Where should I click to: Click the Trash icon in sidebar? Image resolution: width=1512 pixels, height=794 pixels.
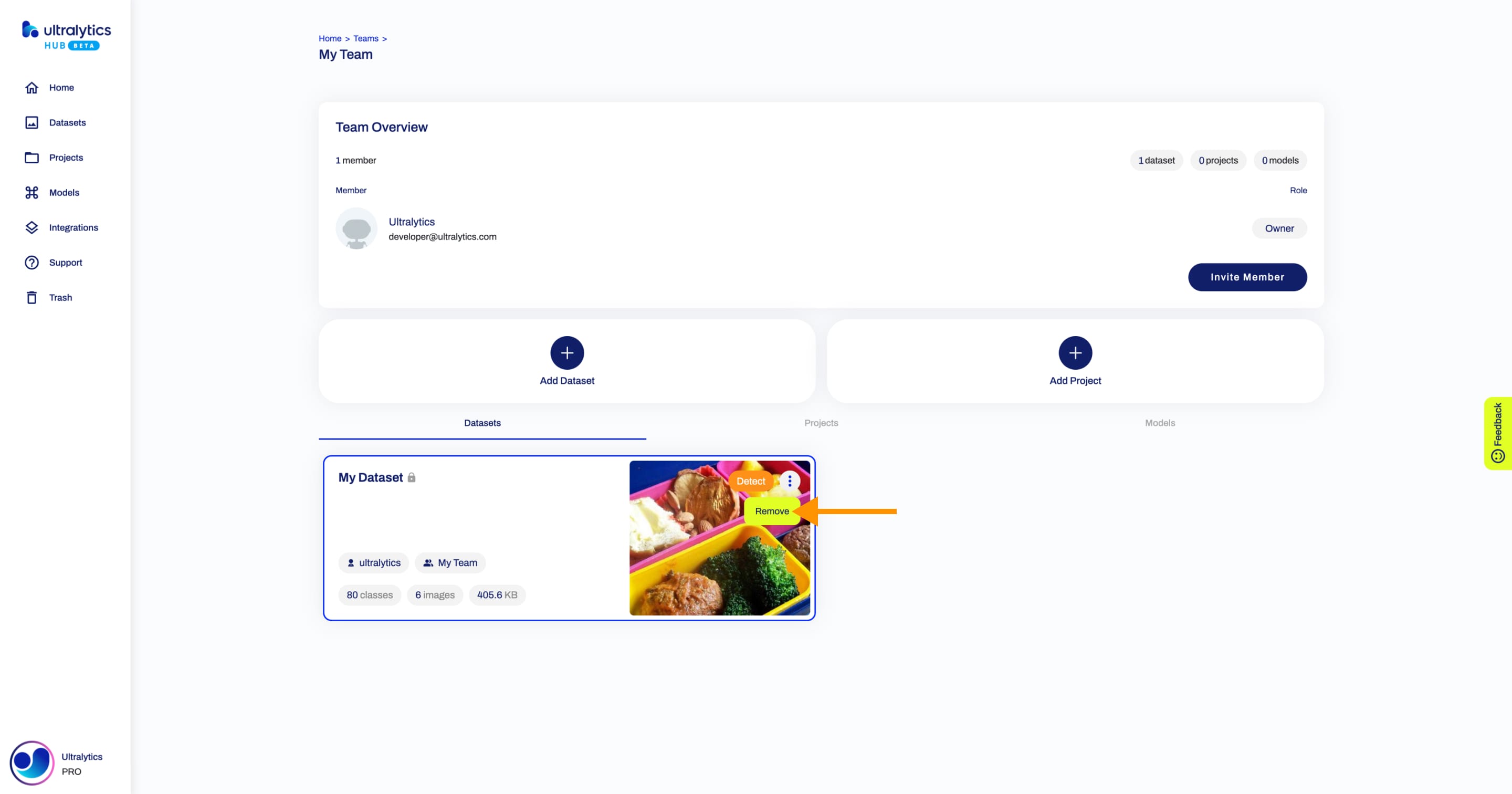[32, 297]
